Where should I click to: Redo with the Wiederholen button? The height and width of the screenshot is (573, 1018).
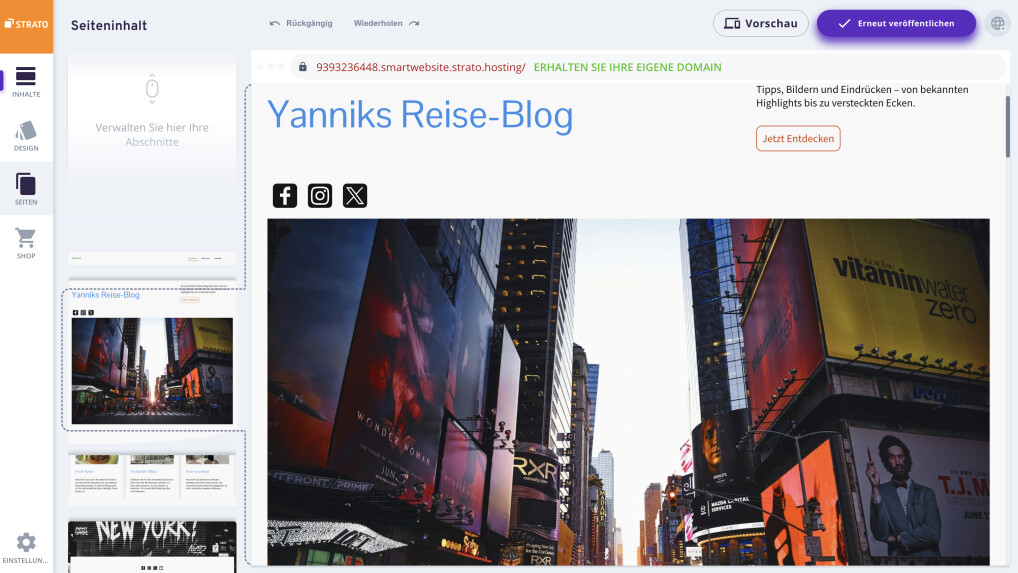[x=386, y=23]
